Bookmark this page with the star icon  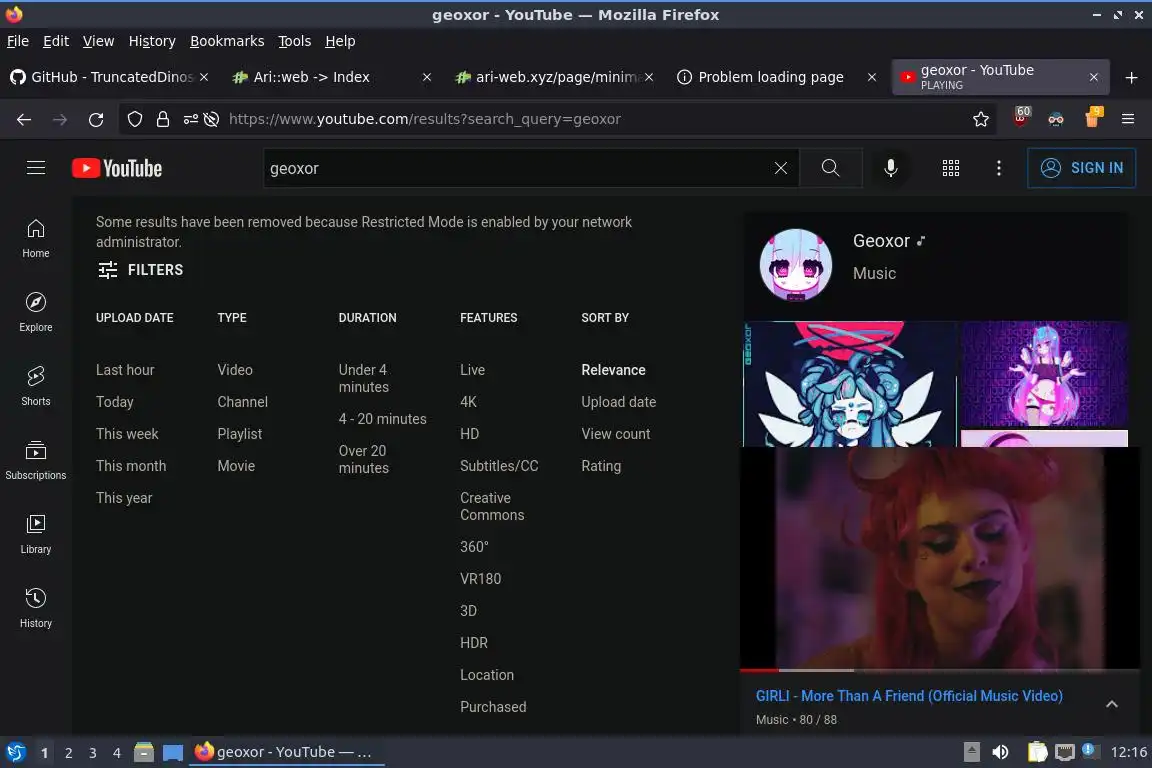981,119
